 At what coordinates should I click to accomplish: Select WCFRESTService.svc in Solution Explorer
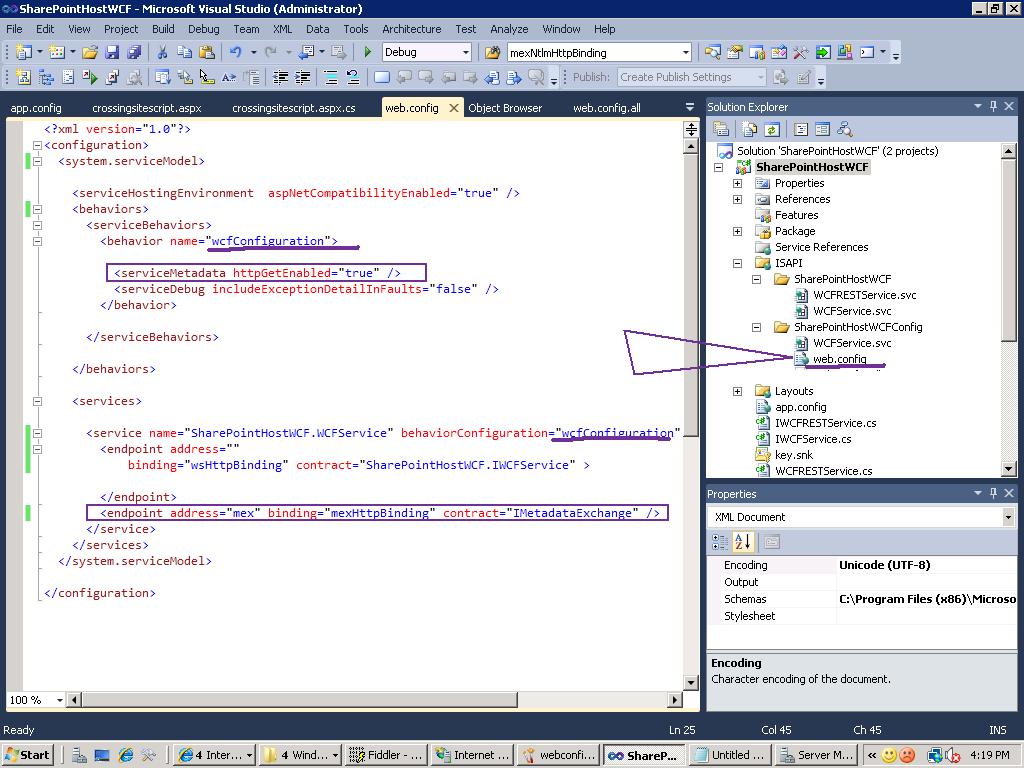(864, 295)
